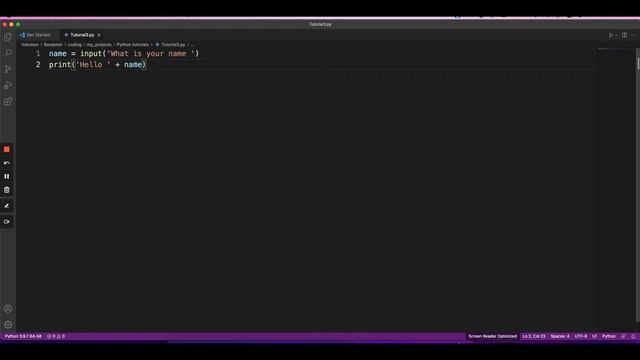Open the Extensions view
The height and width of the screenshot is (360, 640).
(8, 101)
